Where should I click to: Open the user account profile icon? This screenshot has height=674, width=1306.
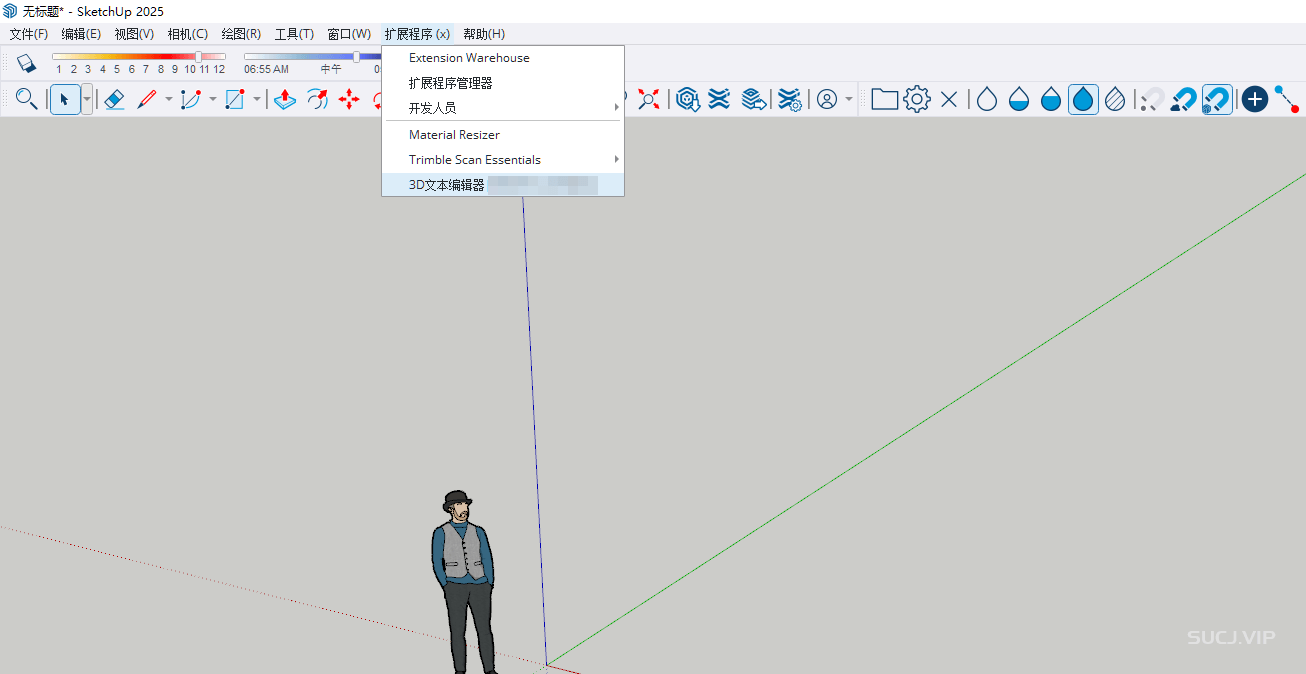[827, 99]
